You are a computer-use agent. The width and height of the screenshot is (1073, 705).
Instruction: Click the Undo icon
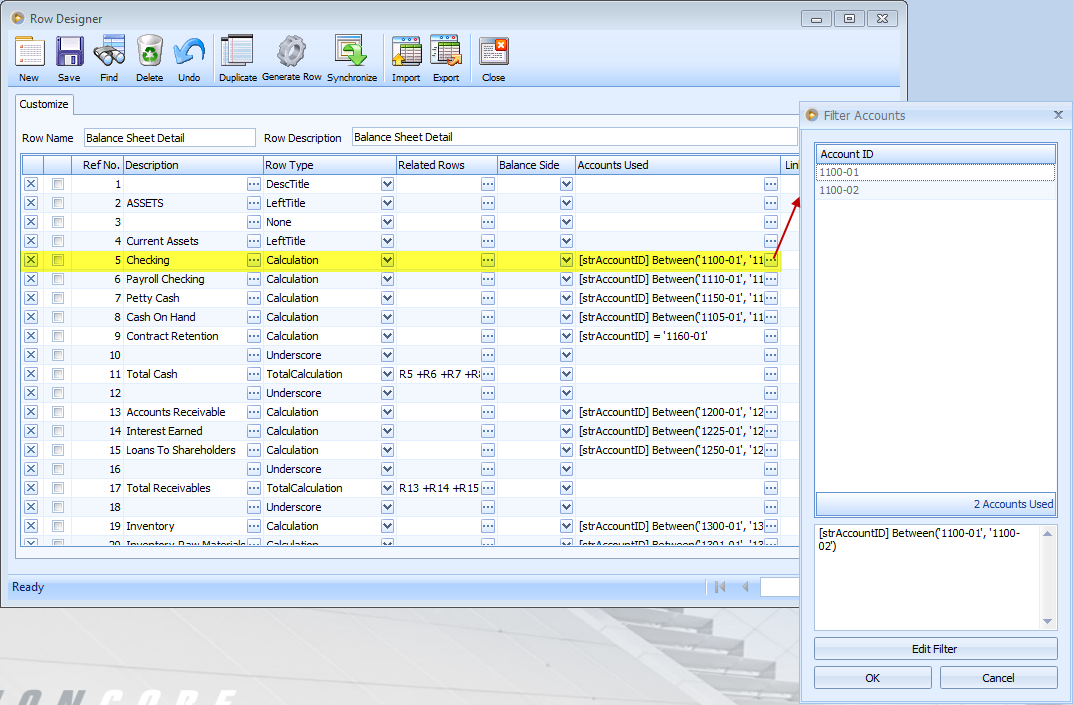189,57
